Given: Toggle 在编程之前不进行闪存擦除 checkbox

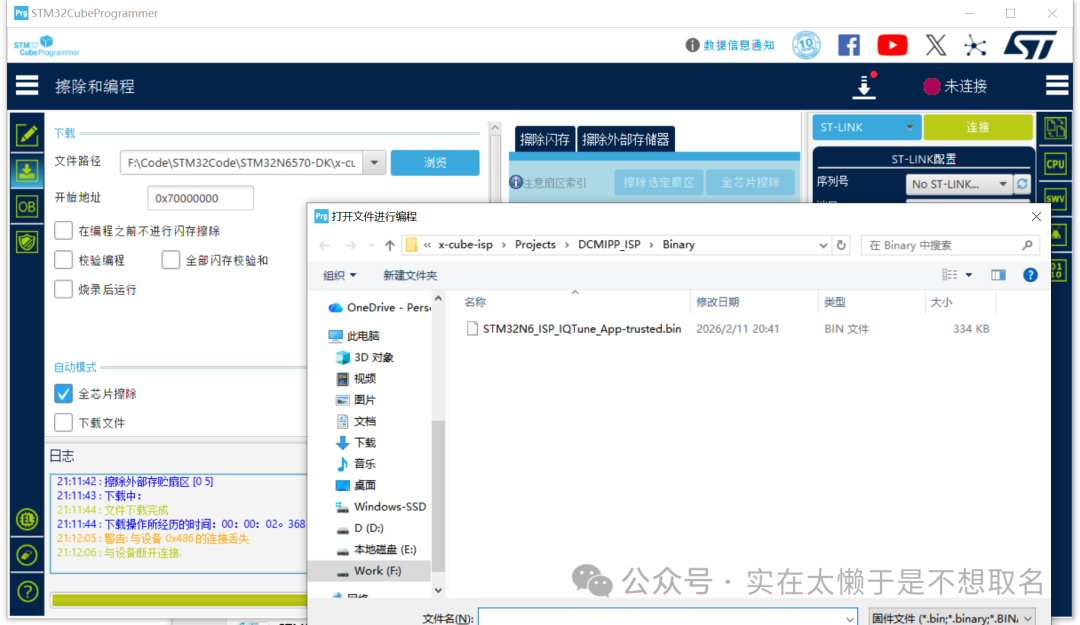Looking at the screenshot, I should tap(63, 230).
